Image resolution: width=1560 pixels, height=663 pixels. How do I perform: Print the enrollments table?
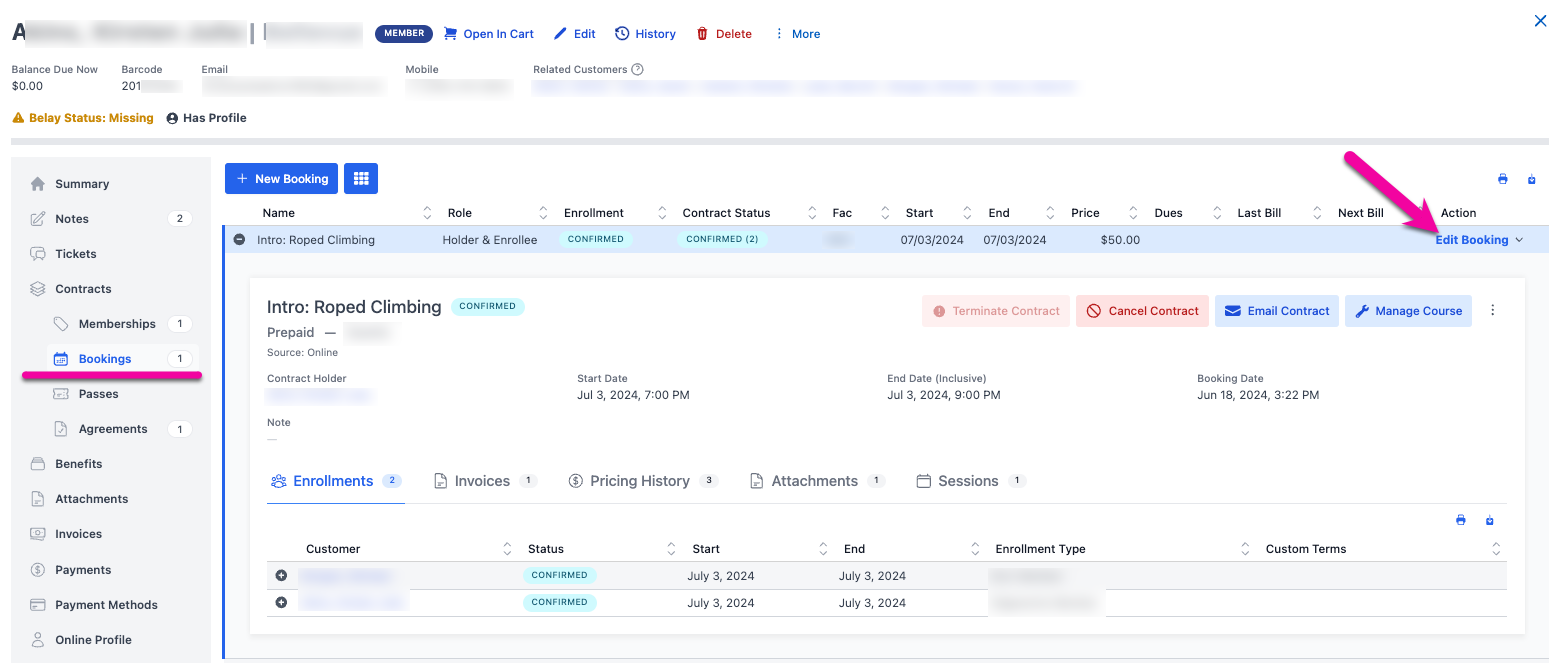[1460, 520]
